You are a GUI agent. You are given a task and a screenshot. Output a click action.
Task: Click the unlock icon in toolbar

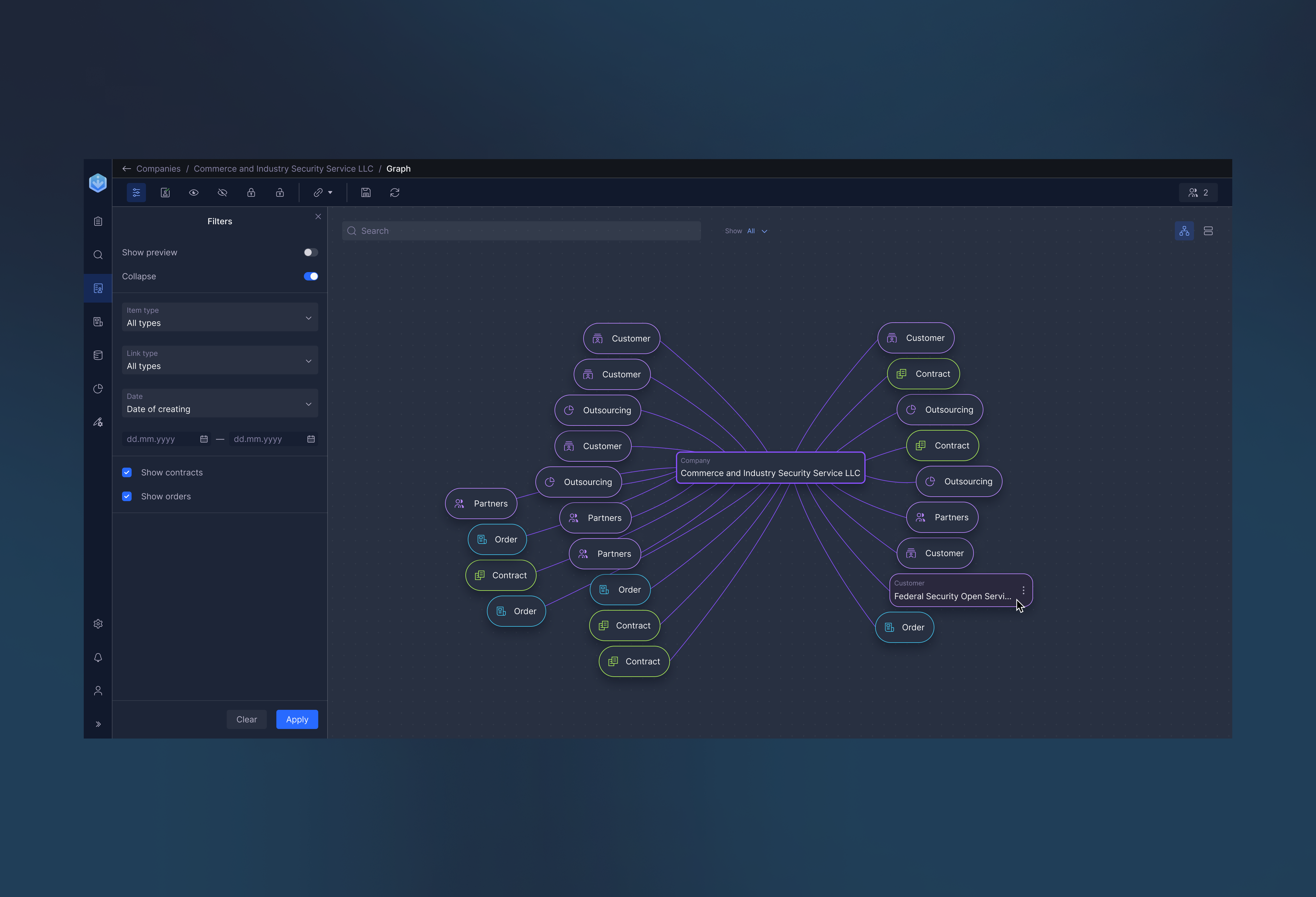280,193
